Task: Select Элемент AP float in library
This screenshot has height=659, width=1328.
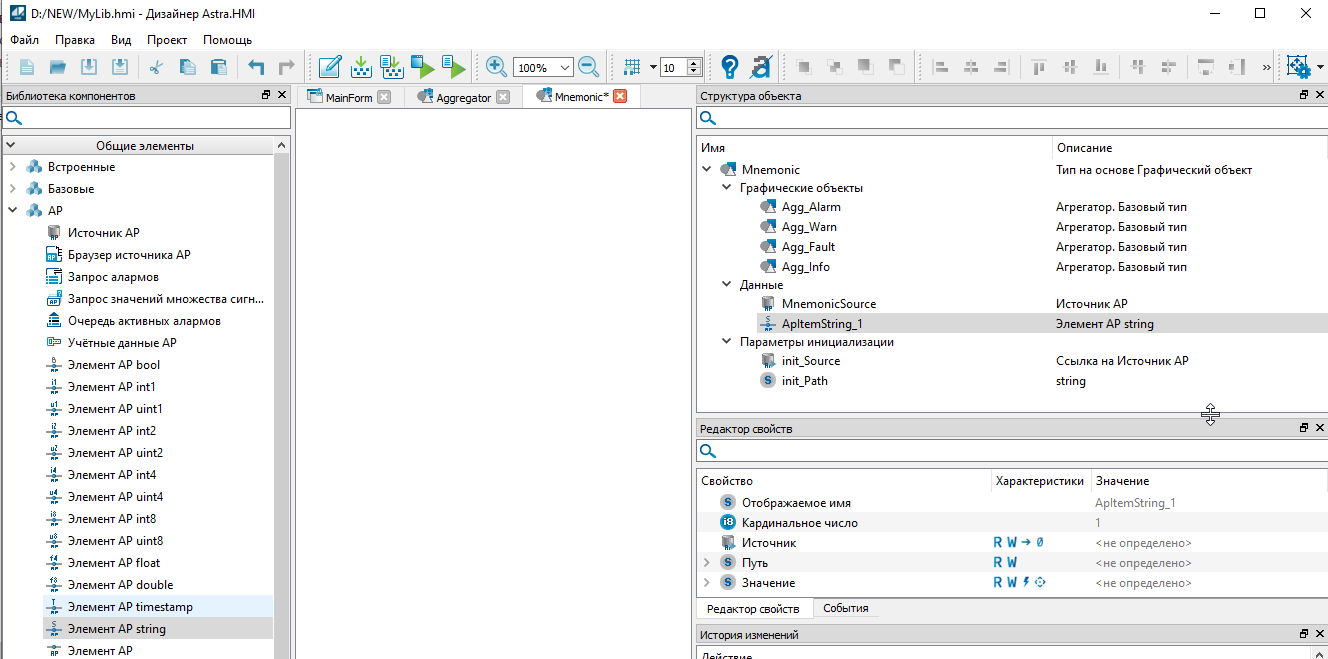Action: click(113, 563)
